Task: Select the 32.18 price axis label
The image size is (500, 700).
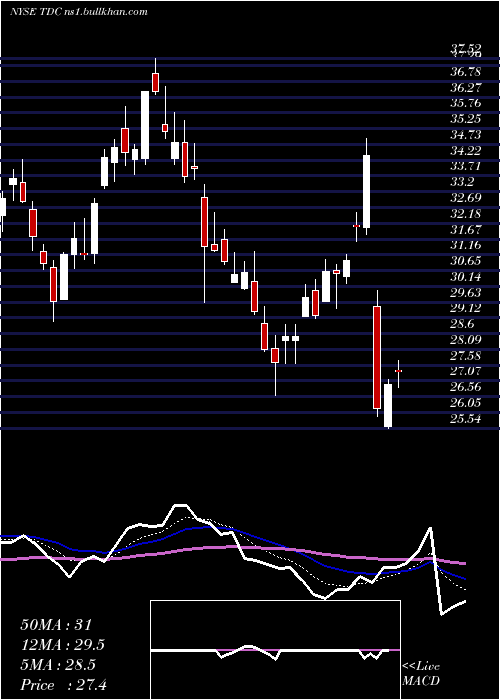Action: click(466, 214)
